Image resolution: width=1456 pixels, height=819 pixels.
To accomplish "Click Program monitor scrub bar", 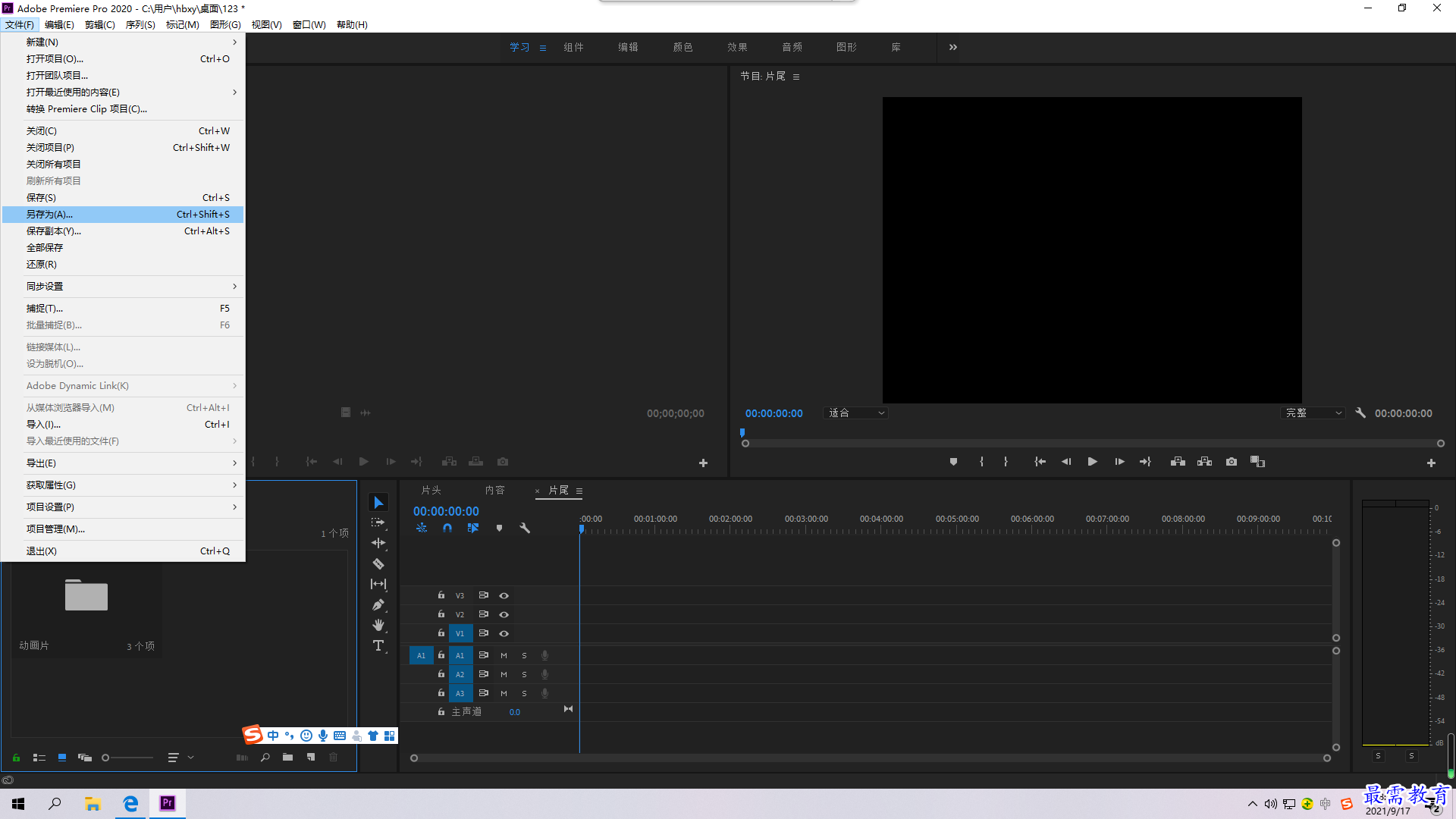I will click(x=1093, y=444).
